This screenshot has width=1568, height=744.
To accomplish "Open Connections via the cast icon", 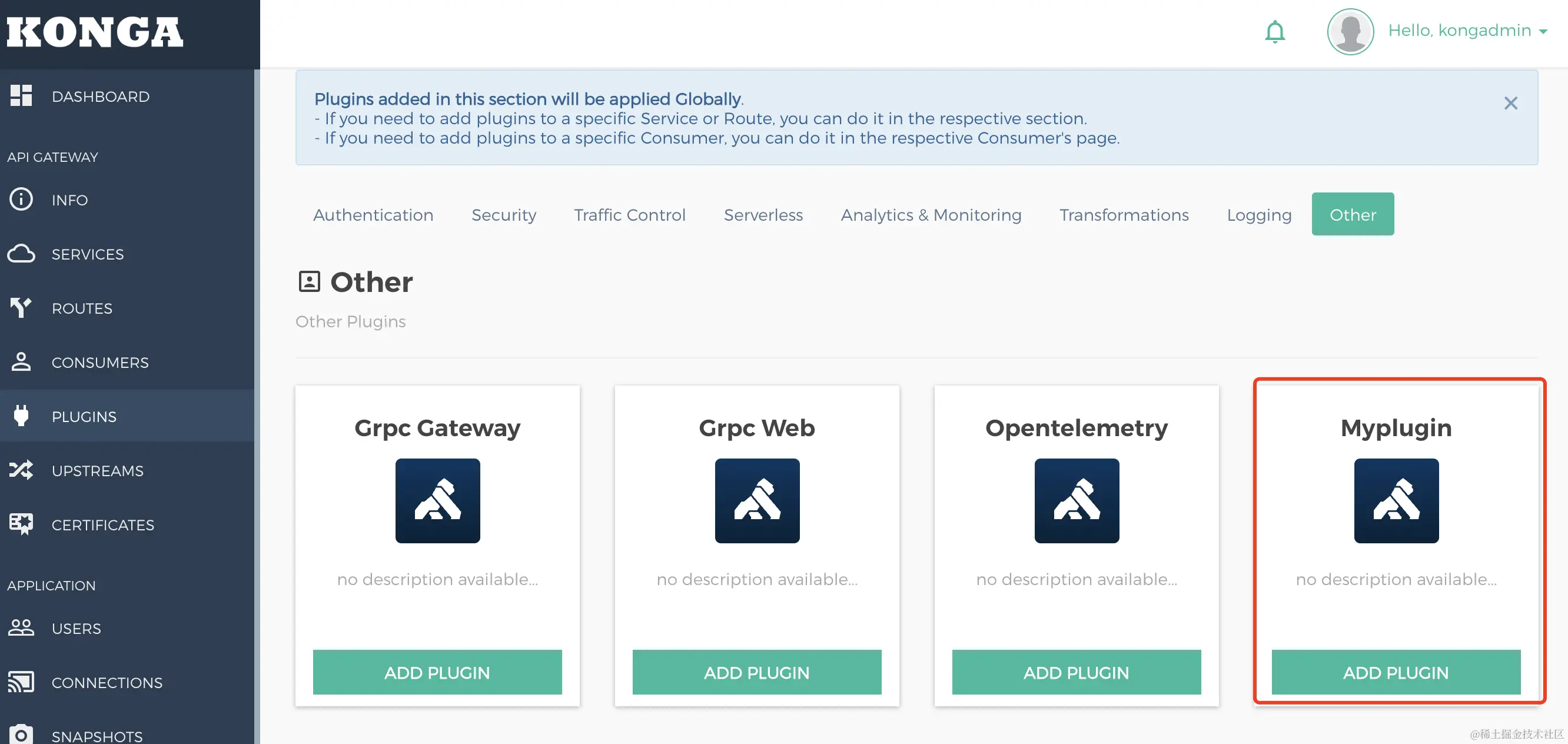I will 21,682.
